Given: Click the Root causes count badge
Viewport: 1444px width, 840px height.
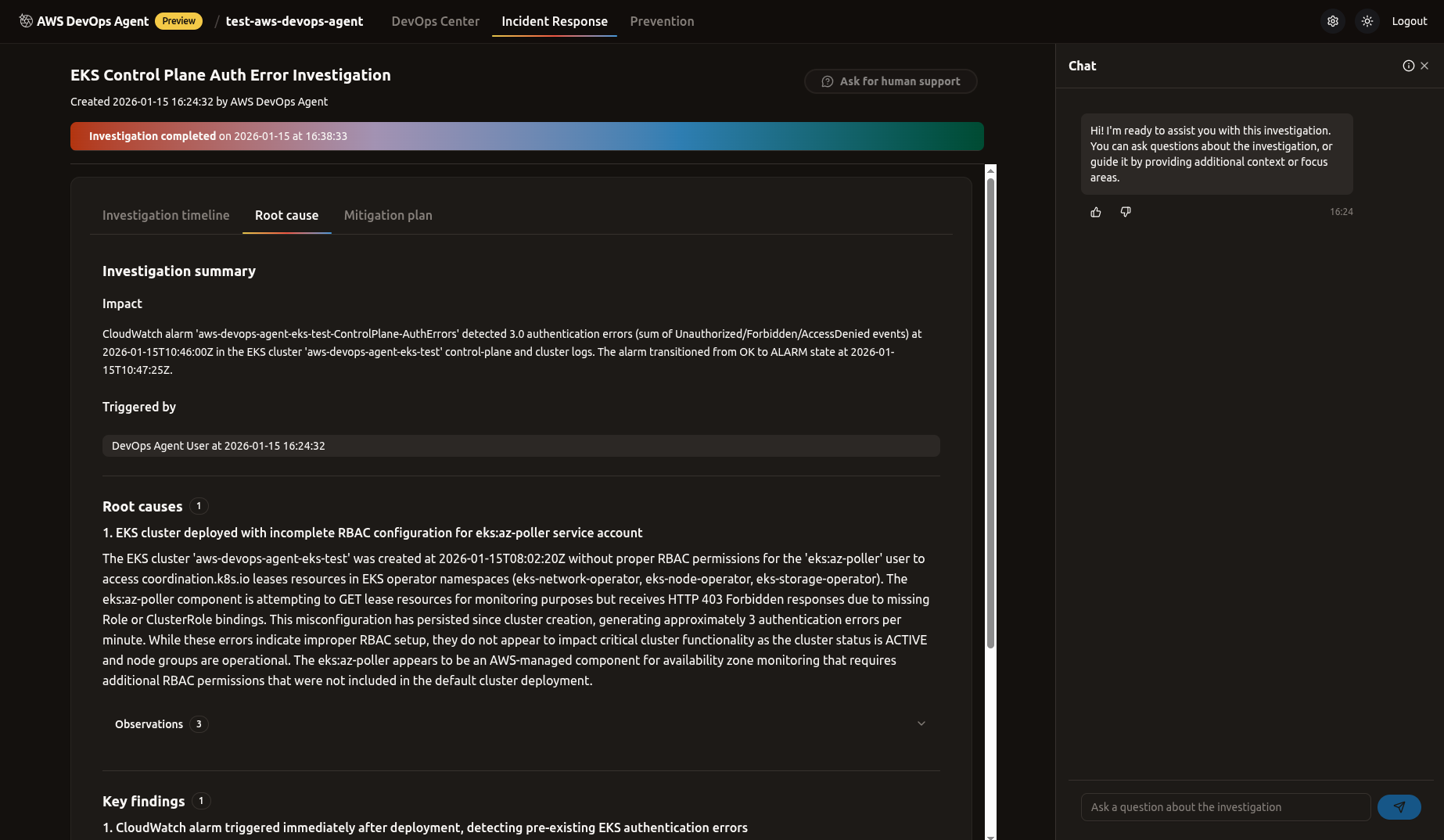Looking at the screenshot, I should coord(199,506).
